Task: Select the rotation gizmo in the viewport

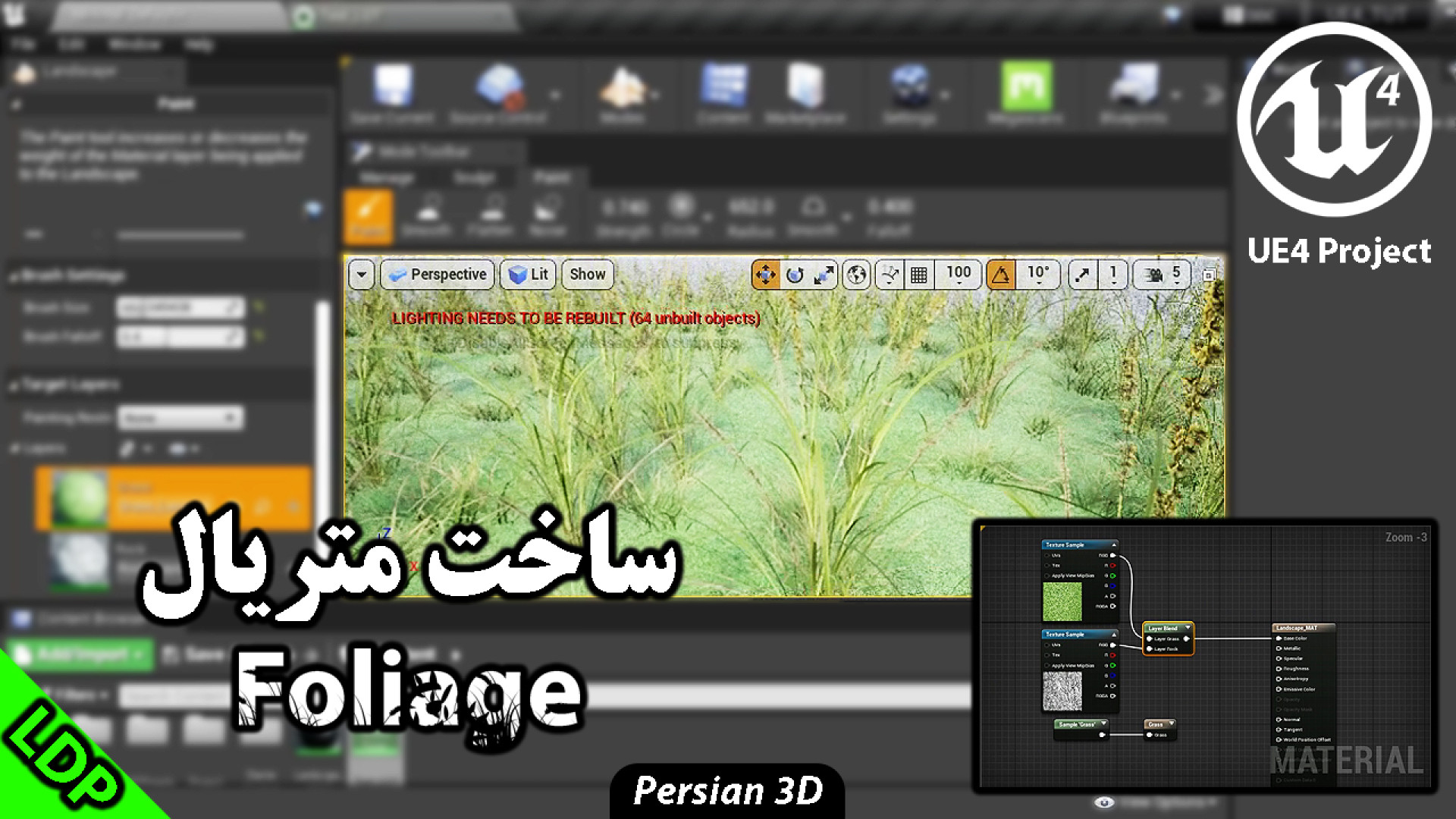Action: [x=795, y=275]
